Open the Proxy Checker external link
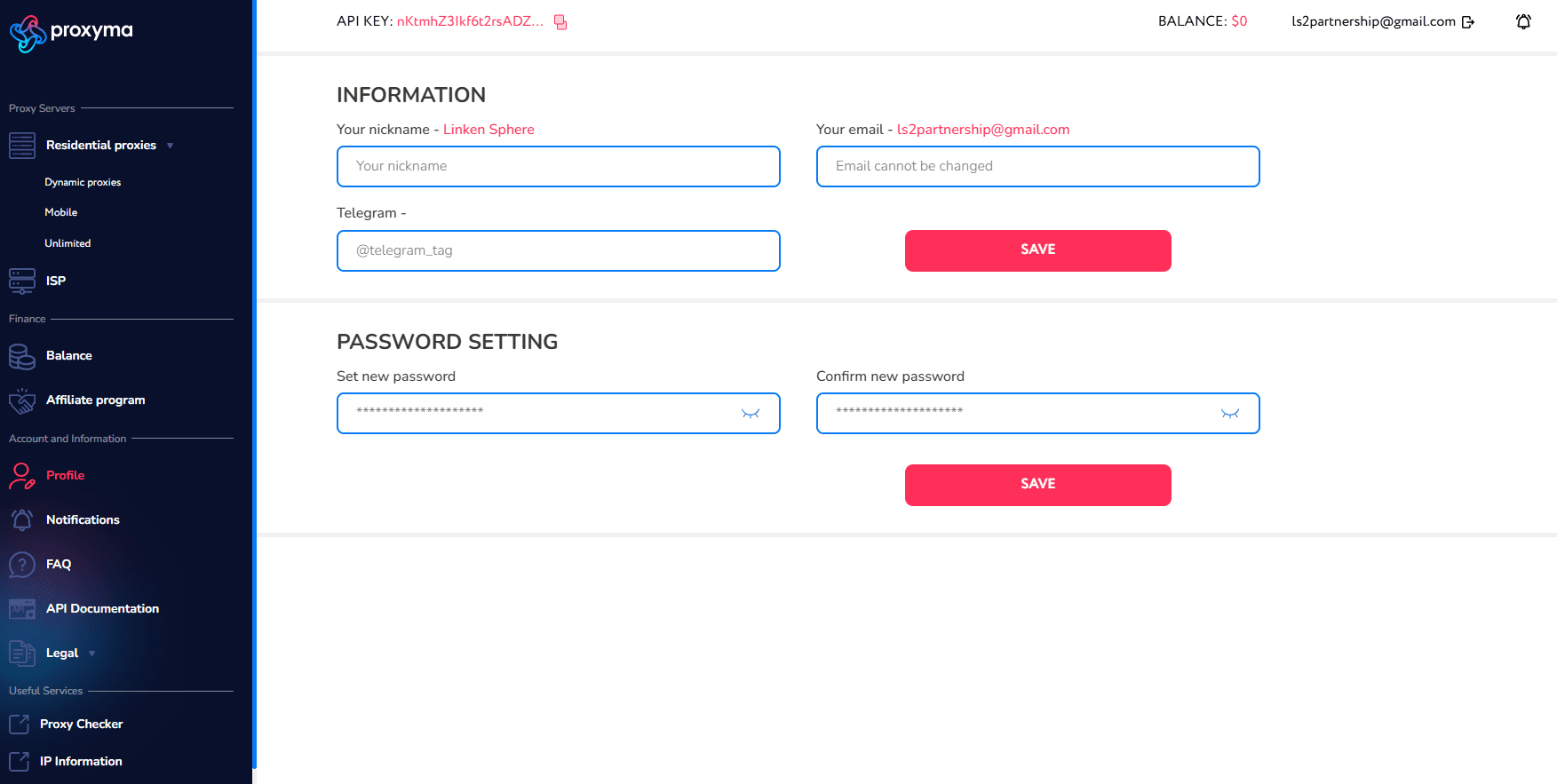This screenshot has width=1557, height=784. (81, 725)
